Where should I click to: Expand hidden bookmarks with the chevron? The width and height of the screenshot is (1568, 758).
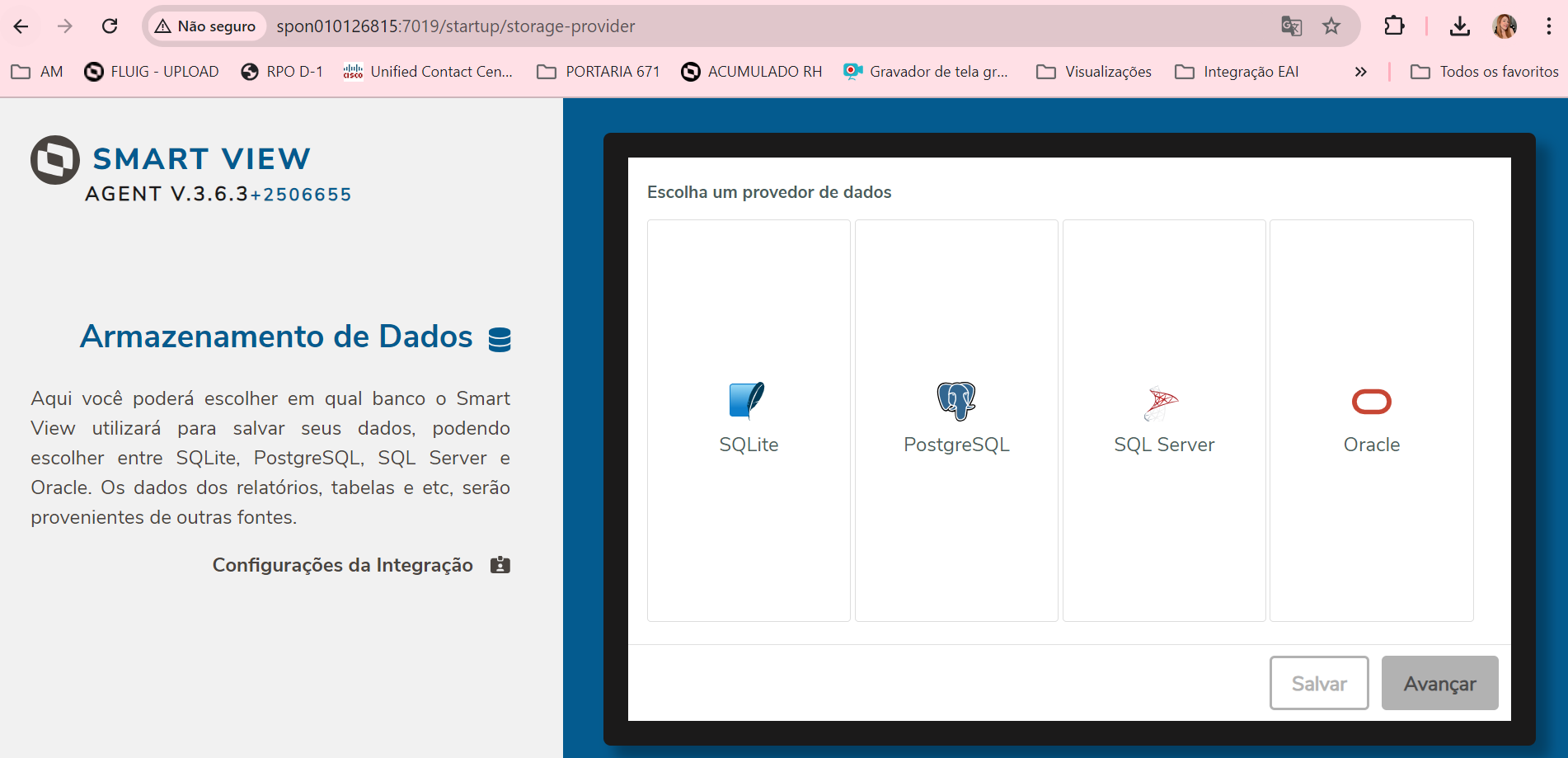(x=1361, y=72)
